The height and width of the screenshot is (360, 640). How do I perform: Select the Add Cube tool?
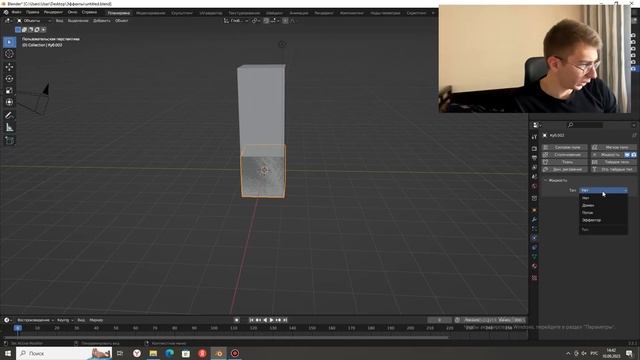(x=9, y=140)
